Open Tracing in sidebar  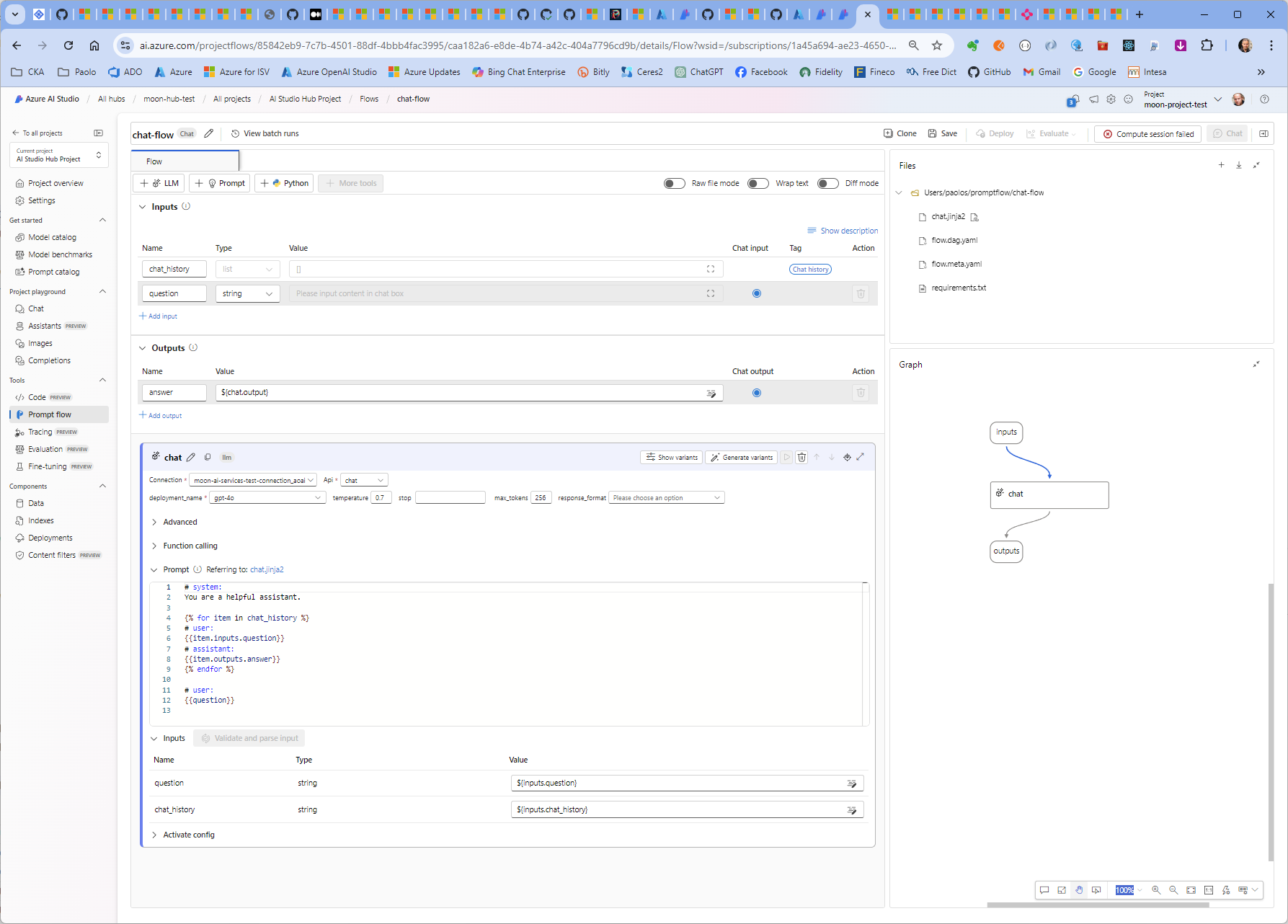[x=40, y=432]
